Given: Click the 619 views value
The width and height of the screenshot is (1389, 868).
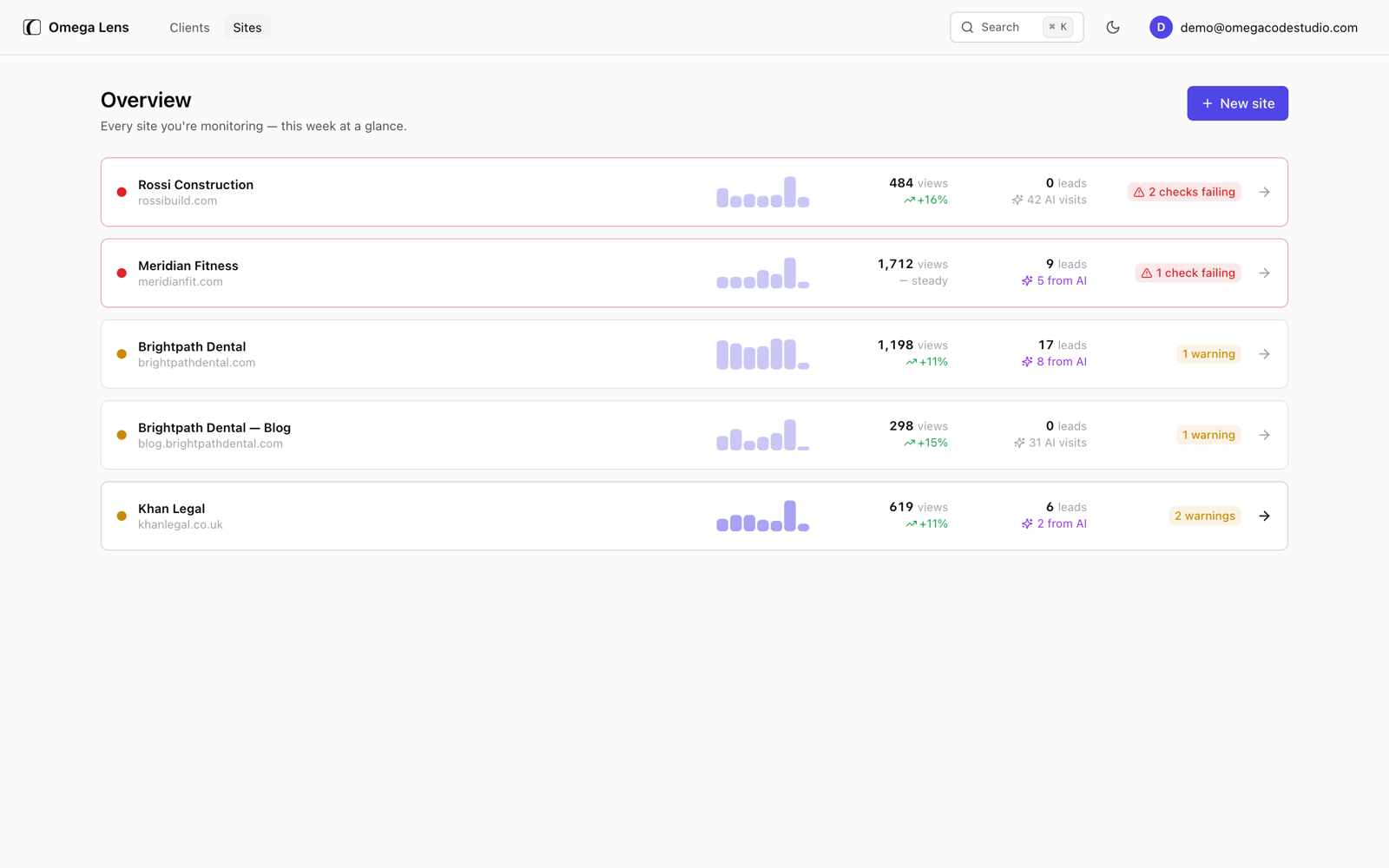Looking at the screenshot, I should point(918,507).
